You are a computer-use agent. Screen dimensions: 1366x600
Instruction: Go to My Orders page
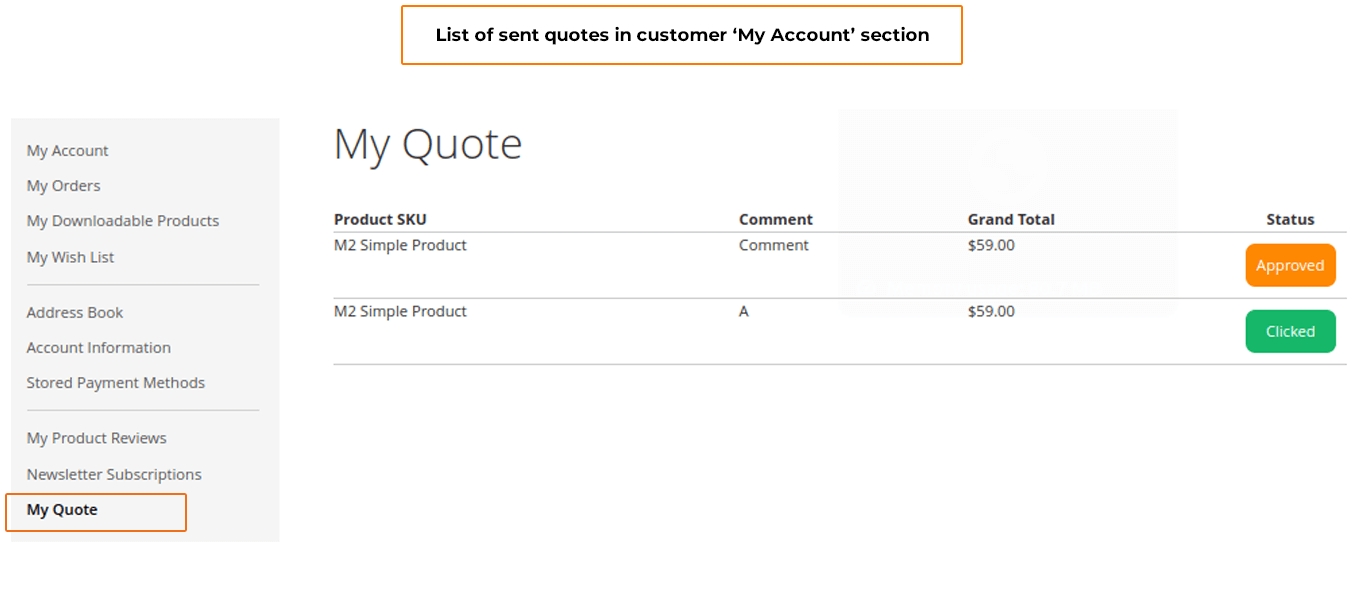[63, 186]
